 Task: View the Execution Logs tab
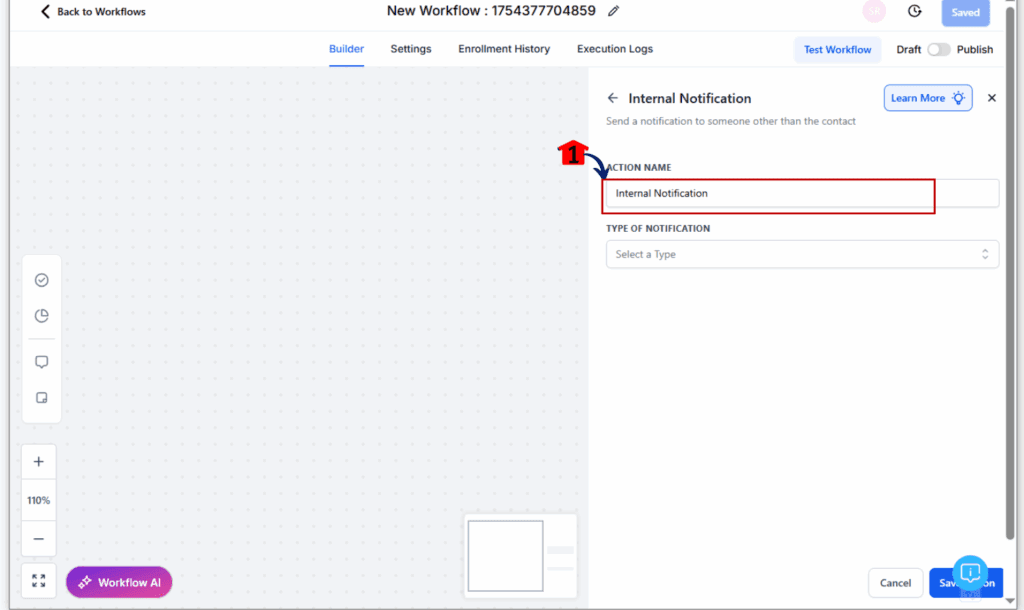pos(615,49)
